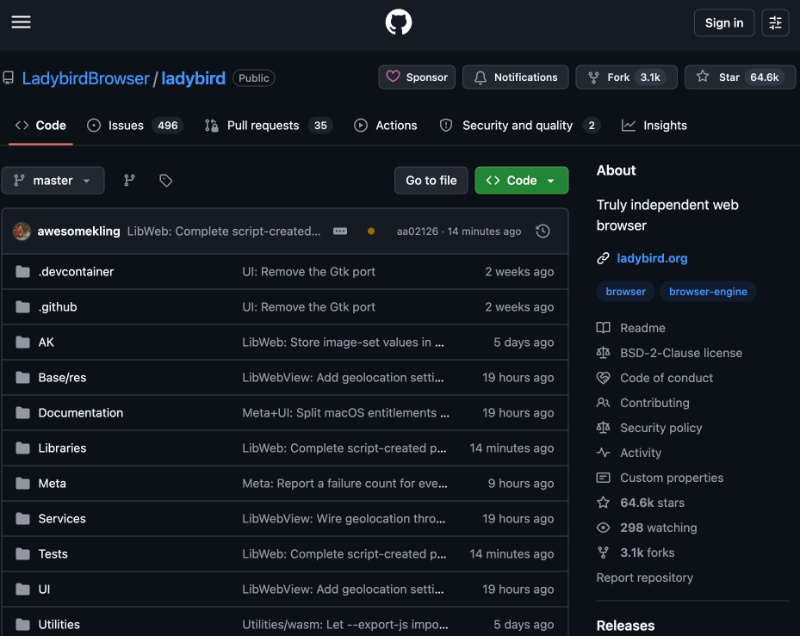Open the tags icon

click(166, 180)
